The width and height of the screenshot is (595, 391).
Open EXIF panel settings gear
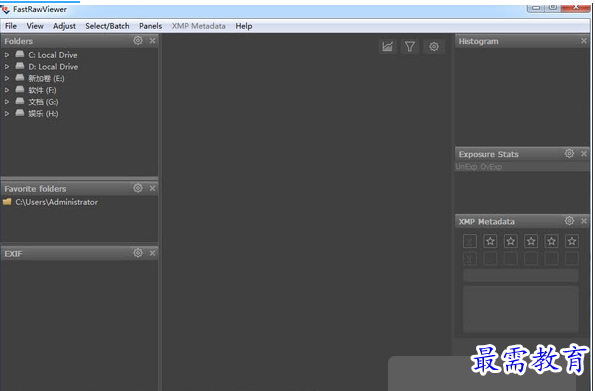tap(138, 253)
